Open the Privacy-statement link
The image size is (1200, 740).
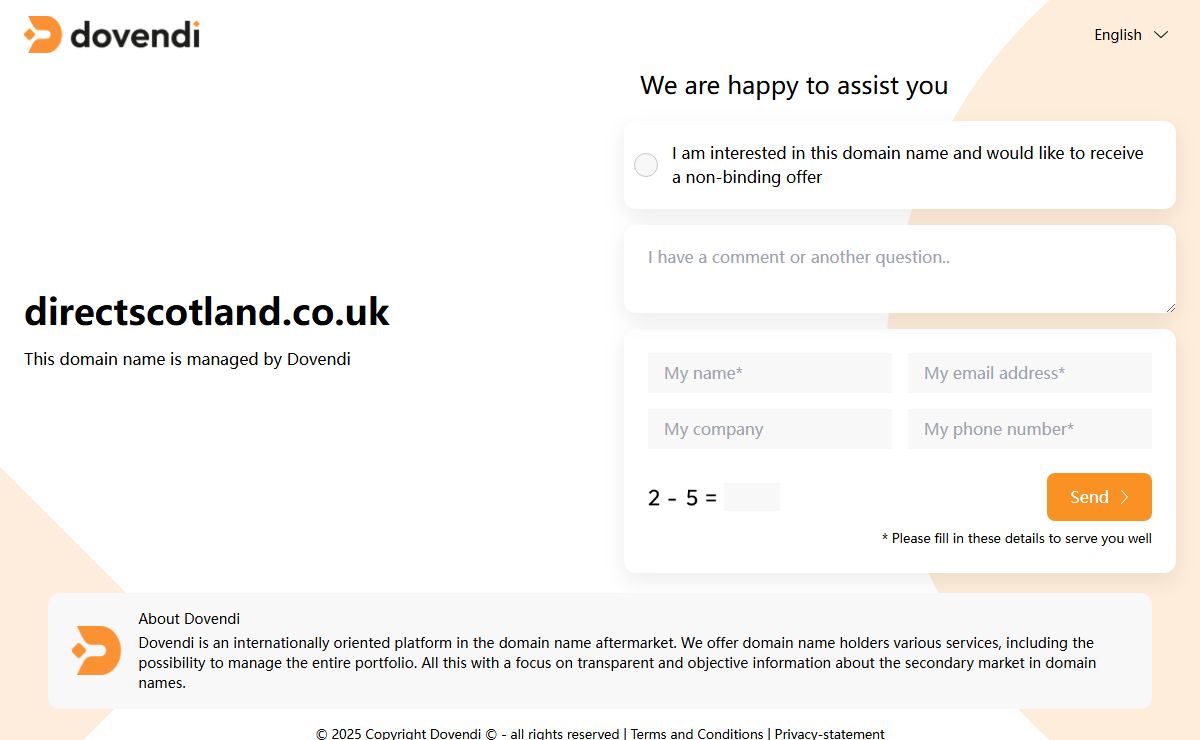coord(830,734)
